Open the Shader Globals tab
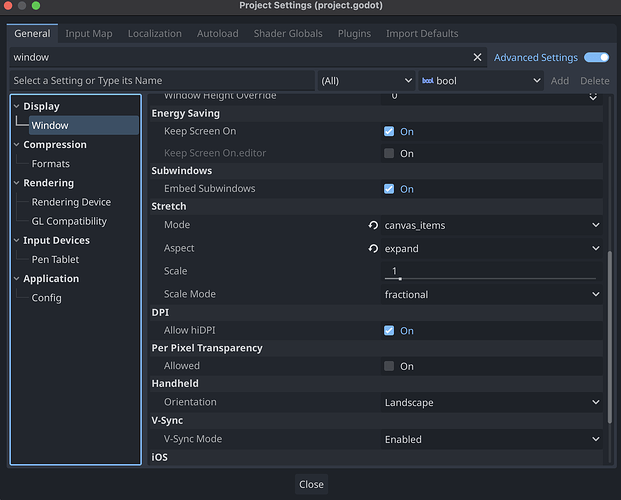621x500 pixels. [x=288, y=34]
